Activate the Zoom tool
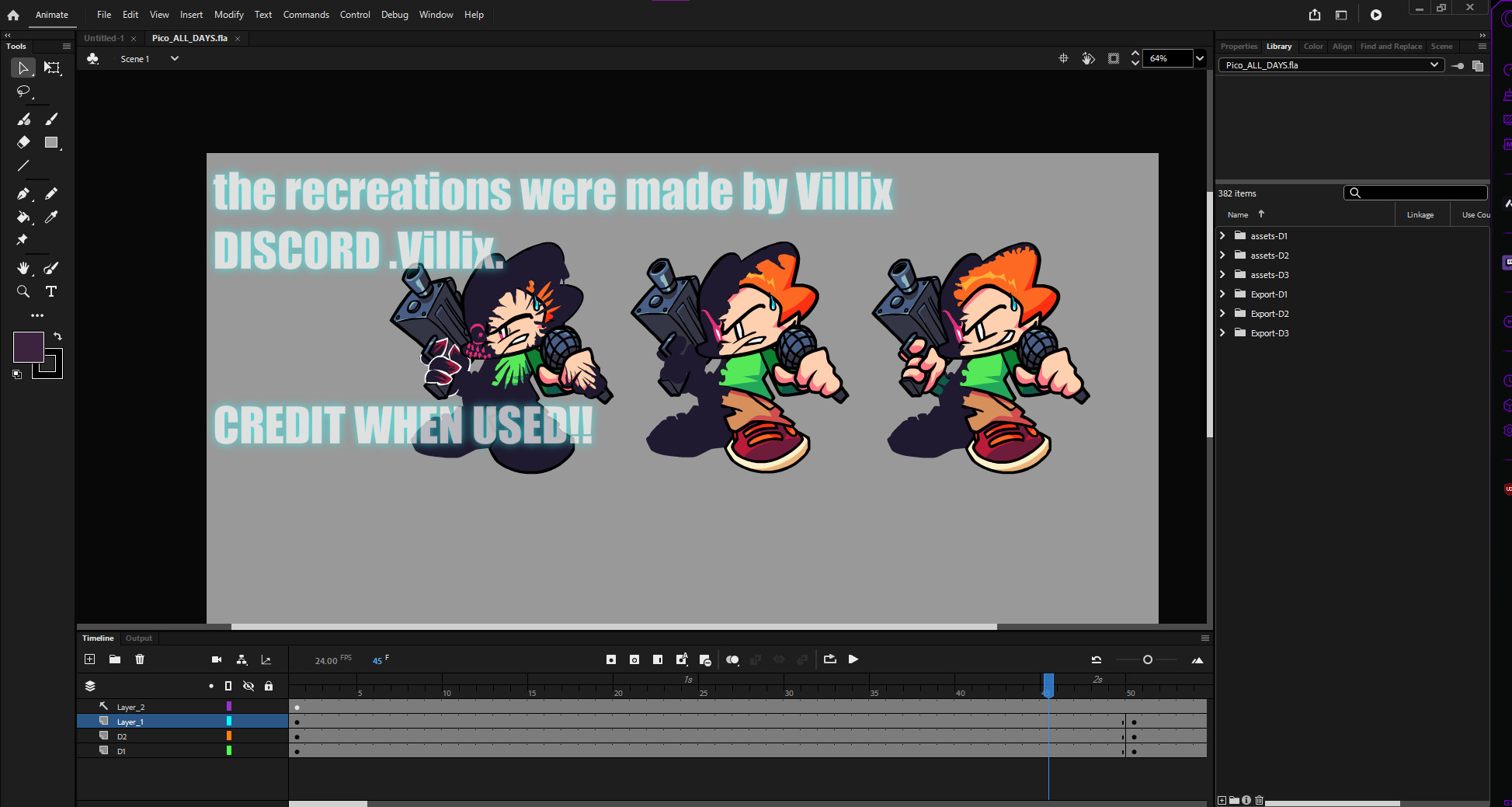Viewport: 1512px width, 807px height. pos(23,291)
